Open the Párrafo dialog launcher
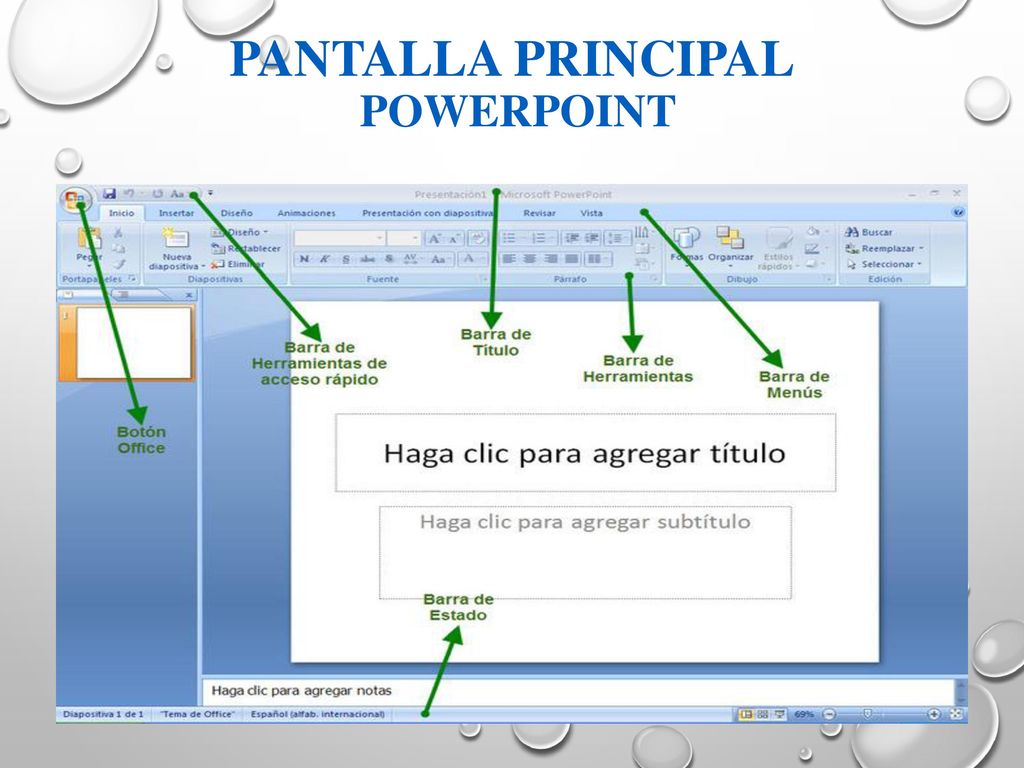1024x768 pixels. pos(652,279)
